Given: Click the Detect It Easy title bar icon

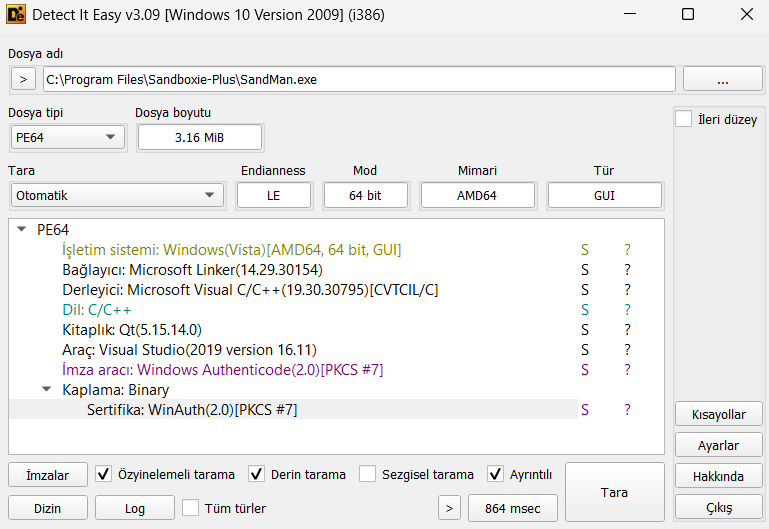Looking at the screenshot, I should pos(16,15).
